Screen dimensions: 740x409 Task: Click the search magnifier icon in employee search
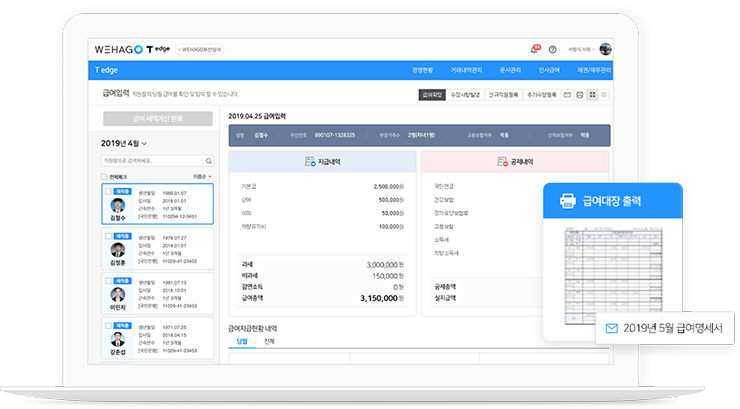click(x=208, y=160)
